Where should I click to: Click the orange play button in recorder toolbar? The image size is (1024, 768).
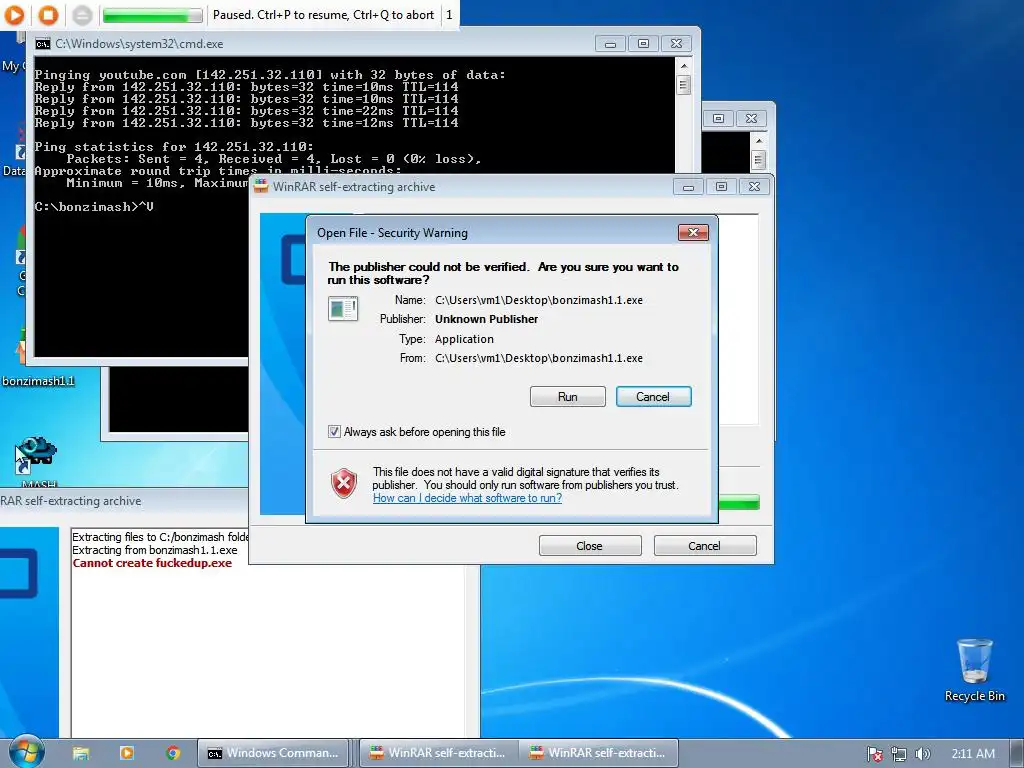coord(14,14)
